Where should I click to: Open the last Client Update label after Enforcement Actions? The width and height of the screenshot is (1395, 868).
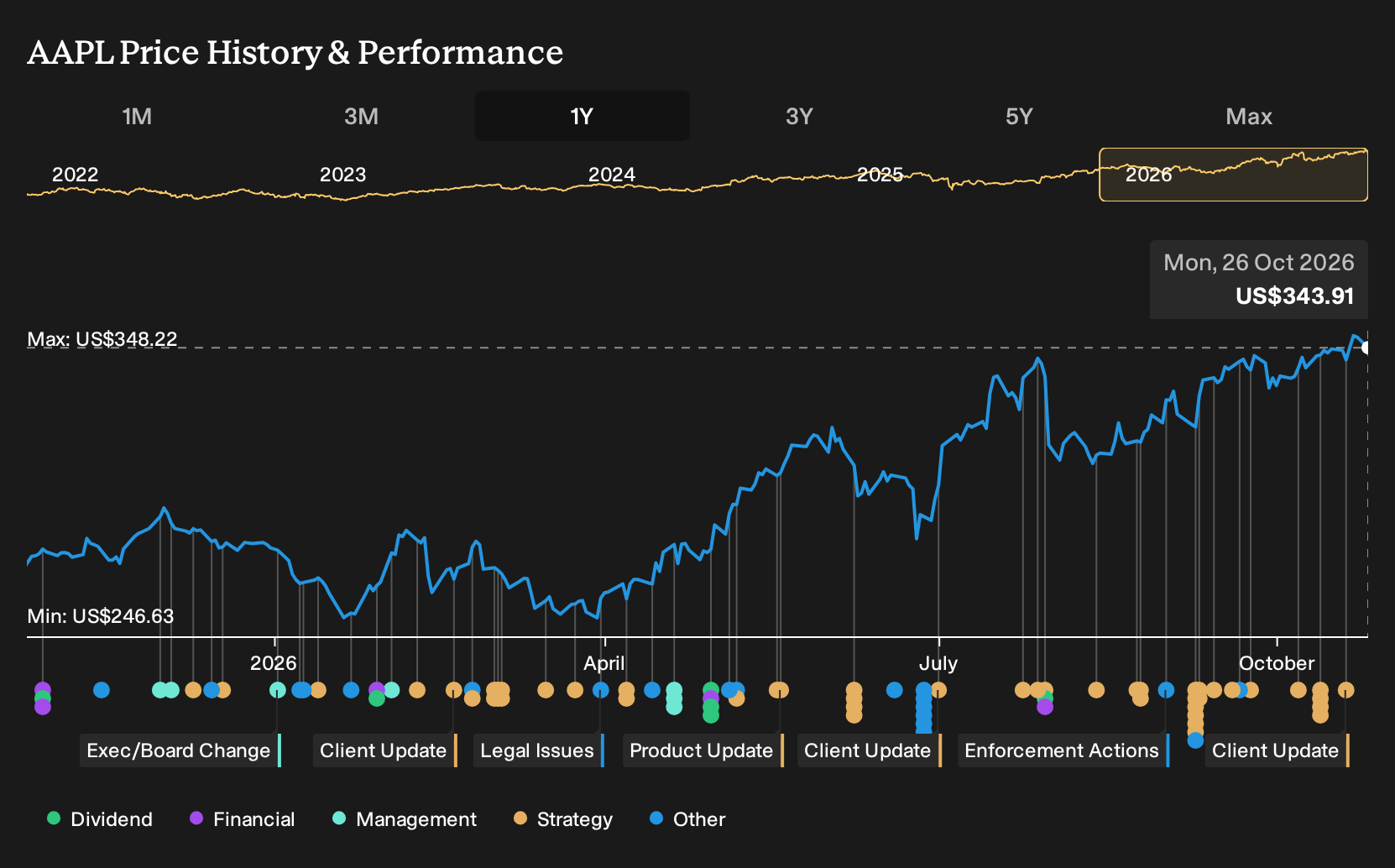1277,750
